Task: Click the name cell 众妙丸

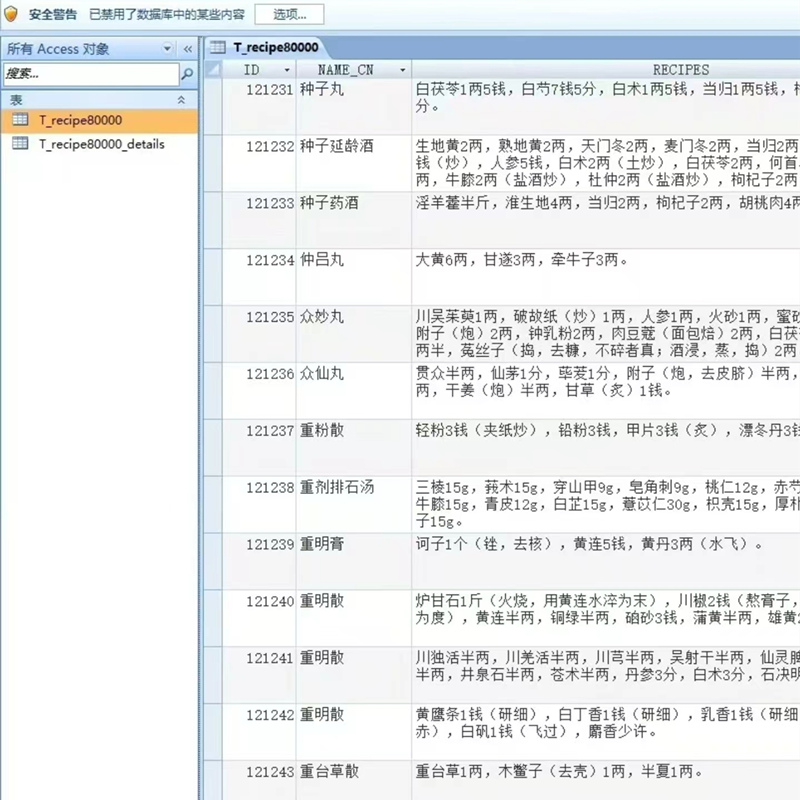Action: 354,334
